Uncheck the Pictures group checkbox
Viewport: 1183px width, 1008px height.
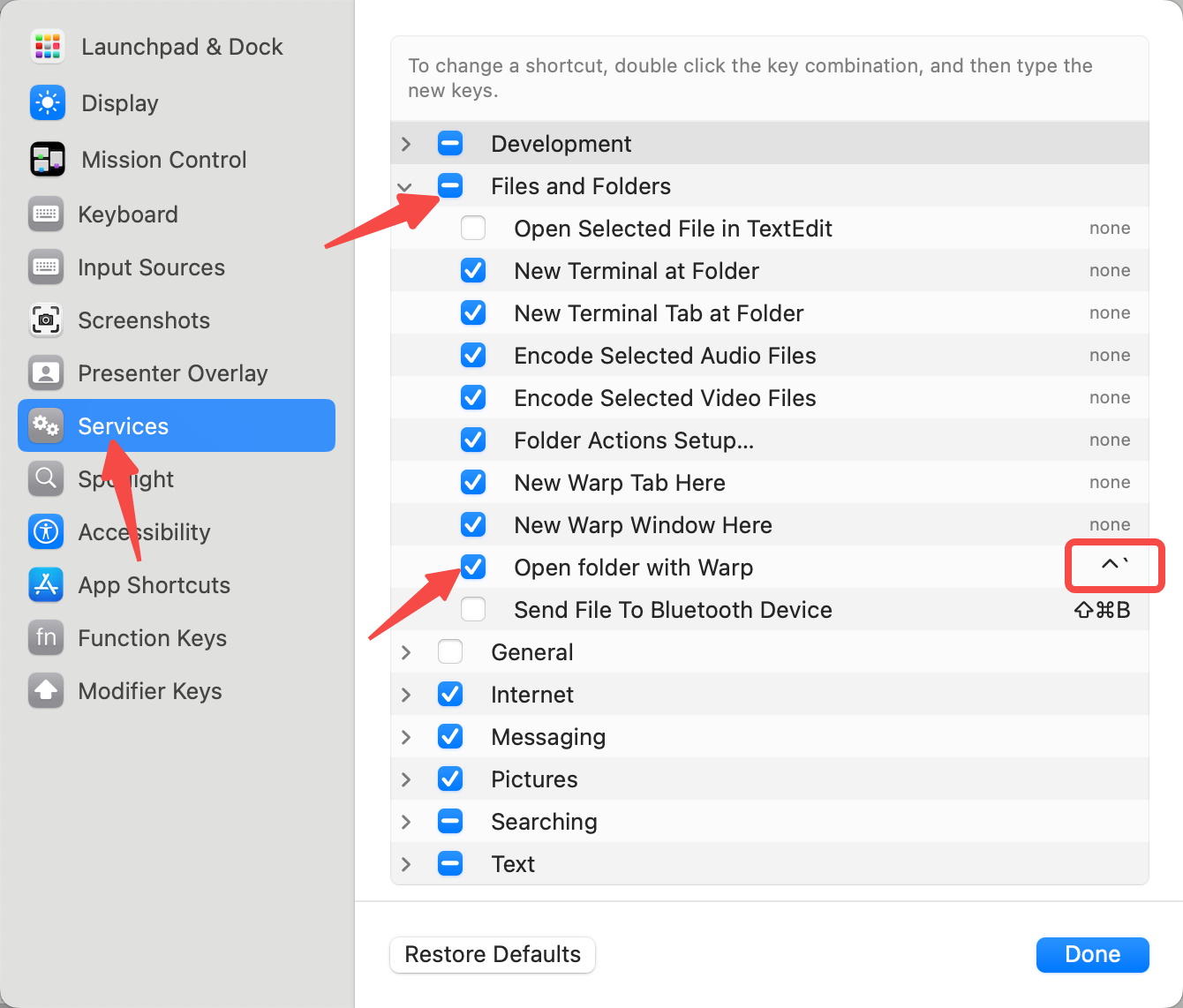pyautogui.click(x=450, y=779)
